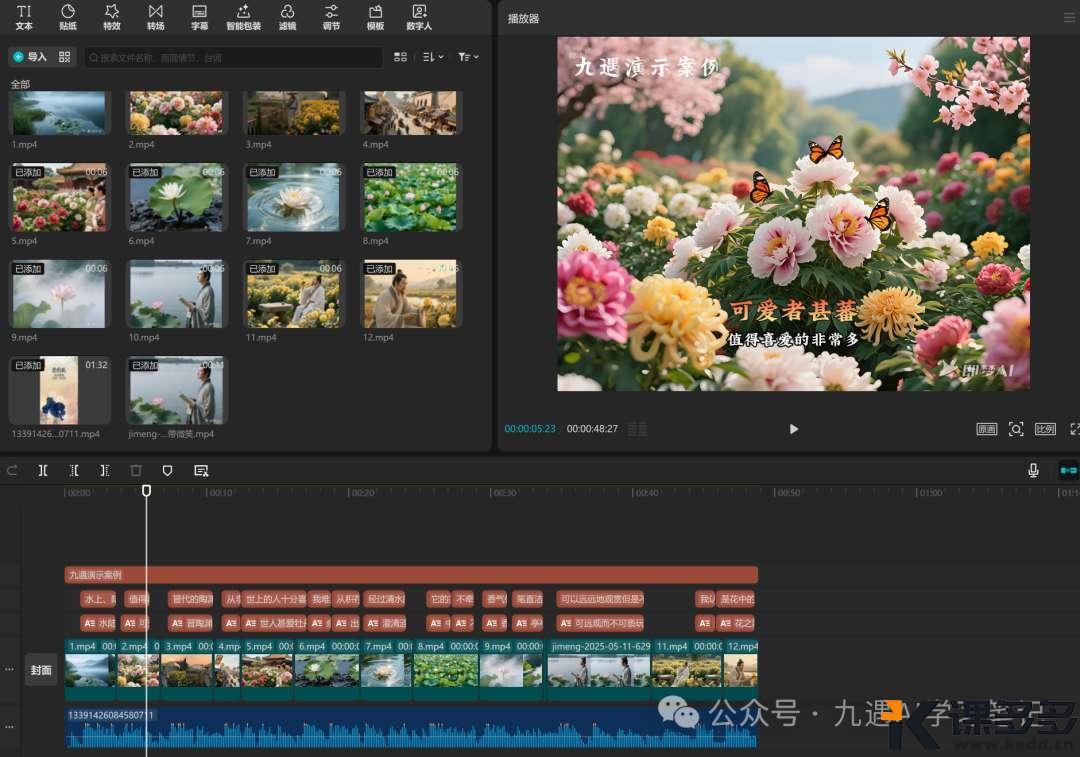Image resolution: width=1080 pixels, height=757 pixels.
Task: Select the 全部 (All) media category
Action: point(20,84)
